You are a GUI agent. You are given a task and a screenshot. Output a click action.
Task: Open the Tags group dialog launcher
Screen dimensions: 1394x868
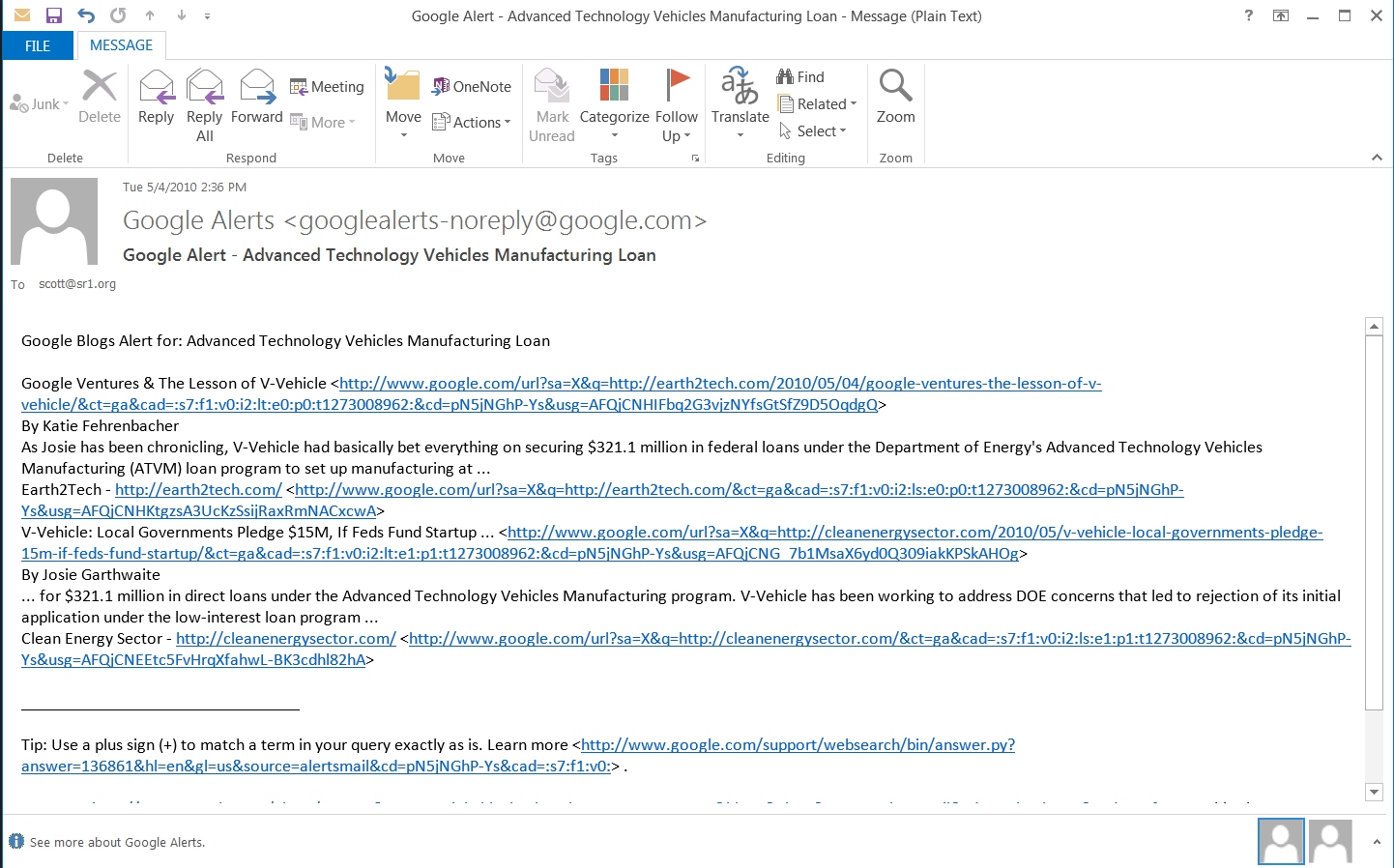tap(695, 159)
